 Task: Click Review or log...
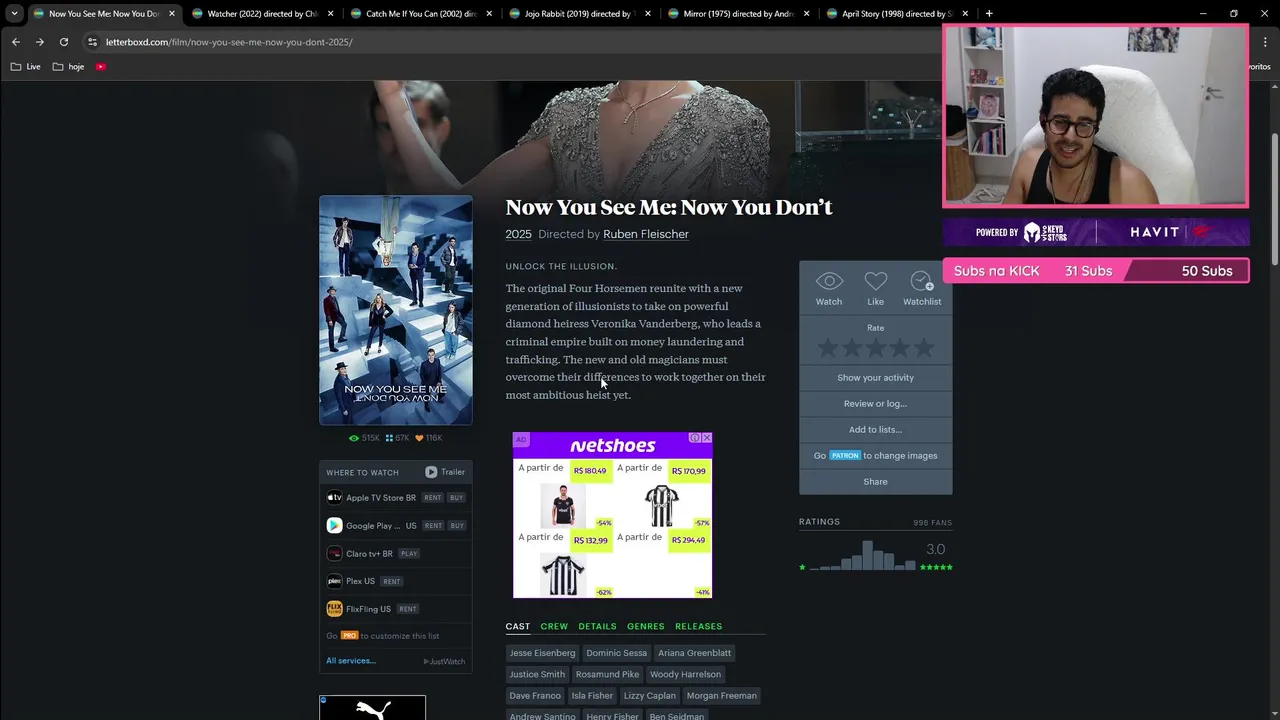[875, 403]
